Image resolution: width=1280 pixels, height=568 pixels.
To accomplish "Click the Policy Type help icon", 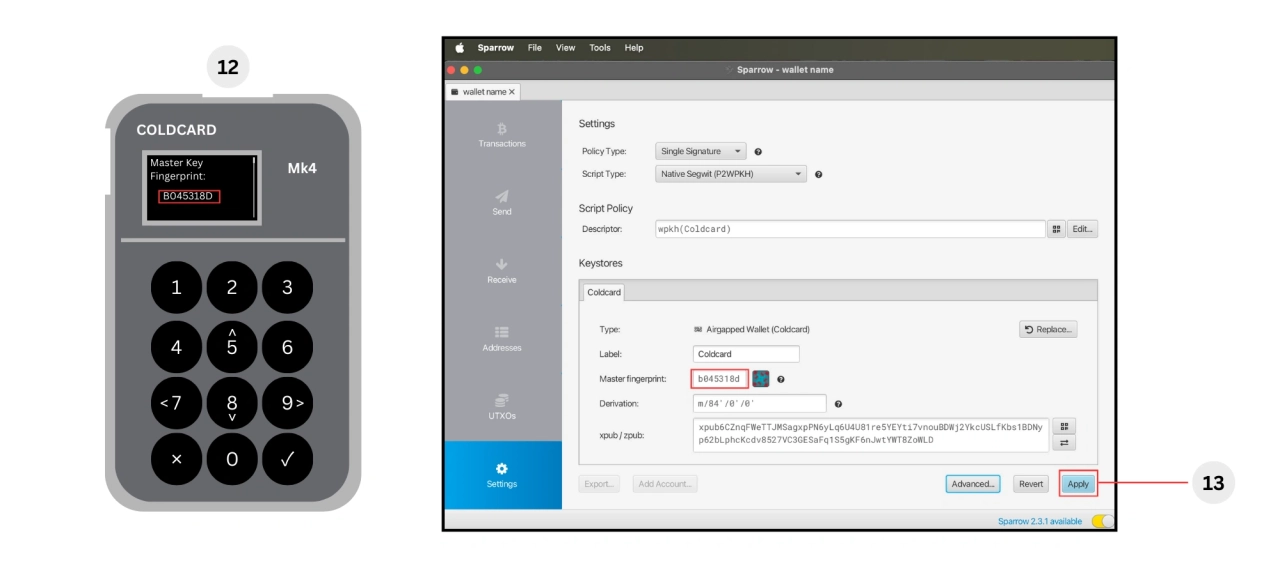I will (x=758, y=152).
